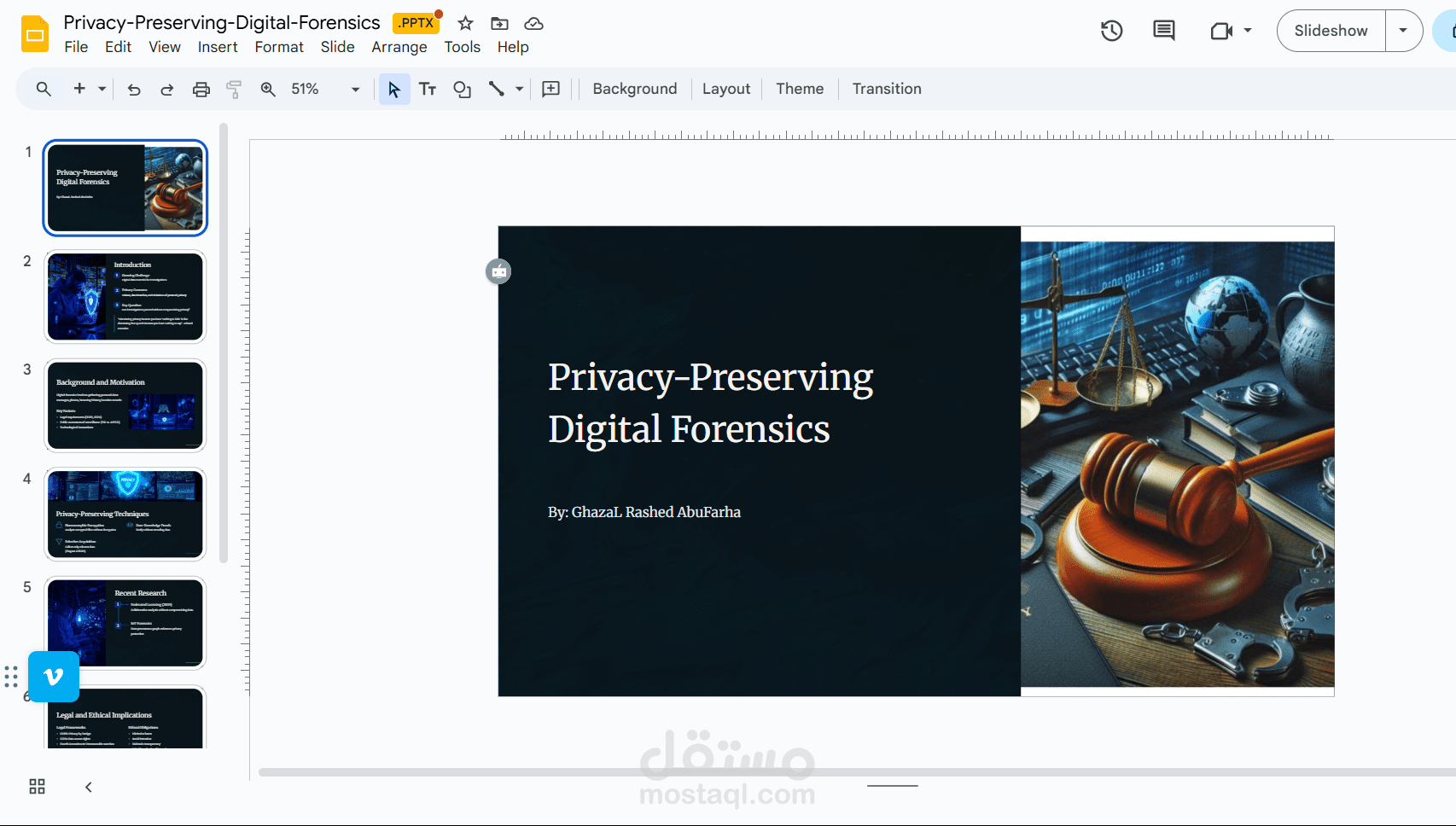The image size is (1456, 826).
Task: Select the text box tool
Action: pyautogui.click(x=428, y=89)
